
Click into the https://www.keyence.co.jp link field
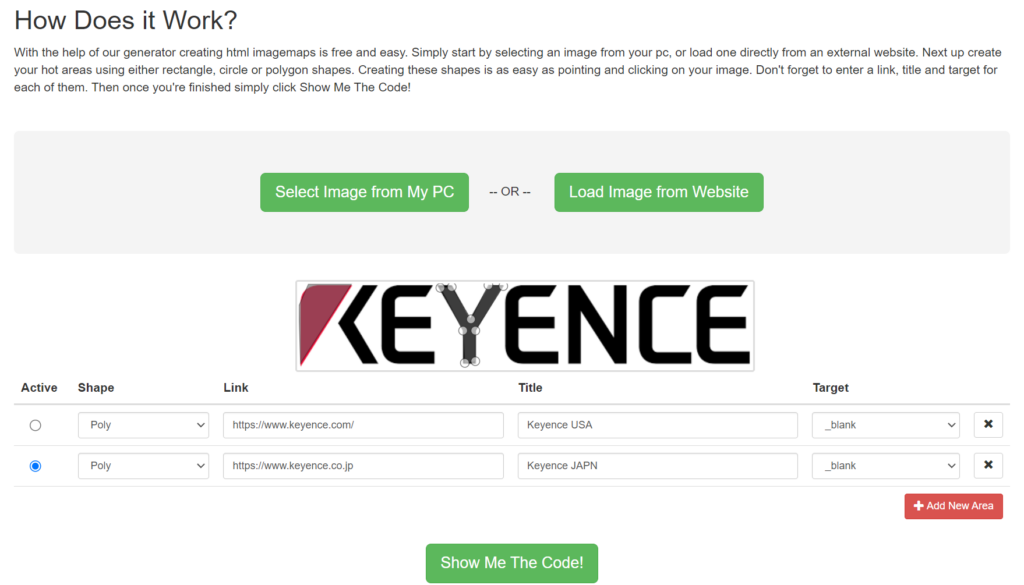[363, 466]
